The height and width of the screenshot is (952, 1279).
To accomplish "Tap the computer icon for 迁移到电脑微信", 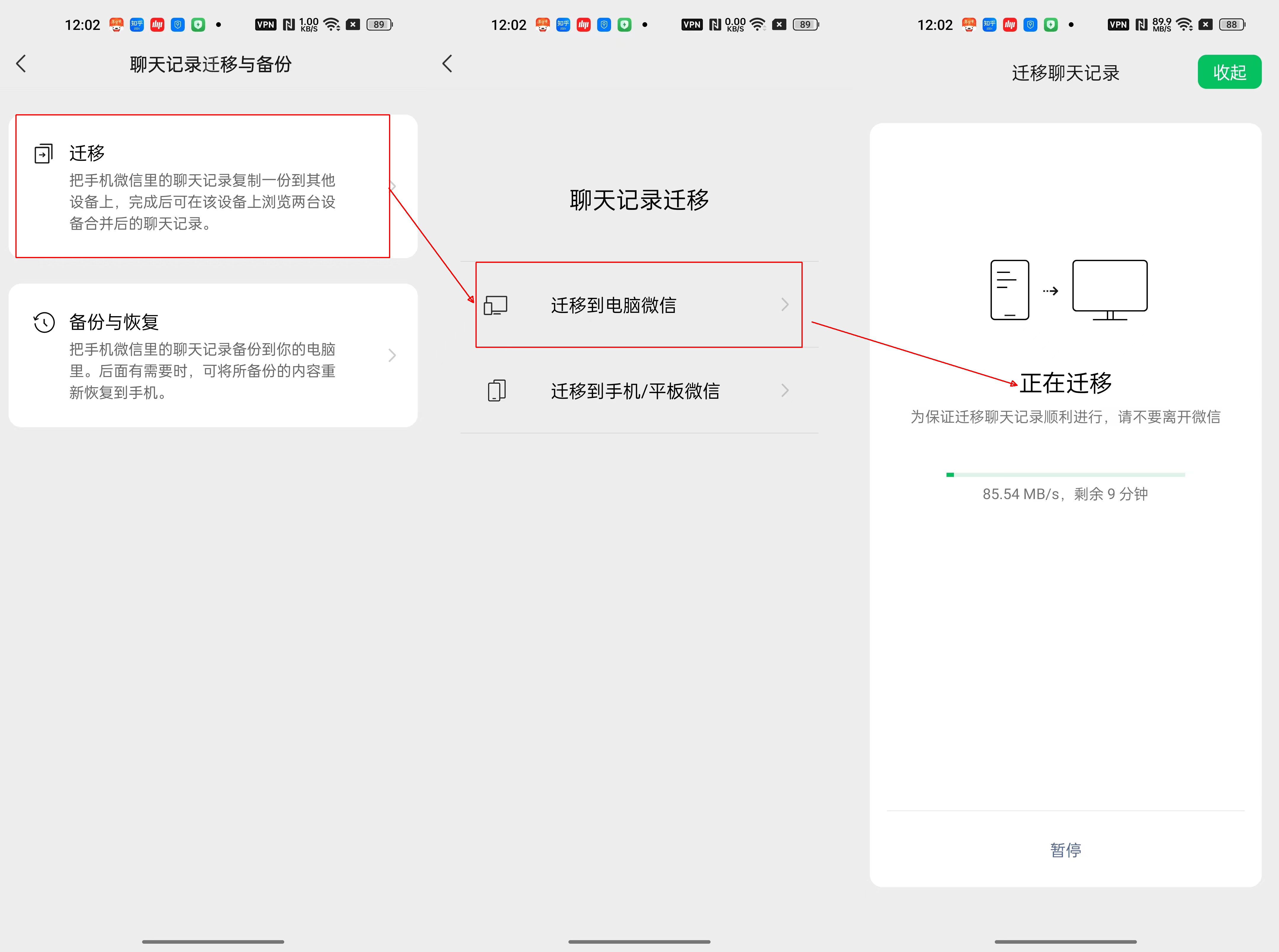I will pos(496,305).
